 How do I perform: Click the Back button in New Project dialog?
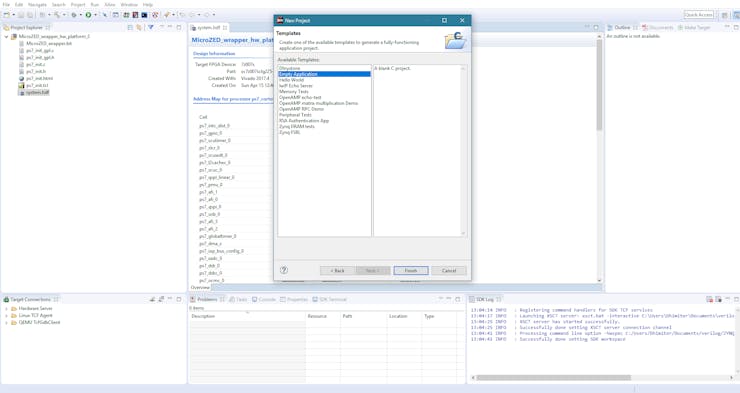[337, 270]
